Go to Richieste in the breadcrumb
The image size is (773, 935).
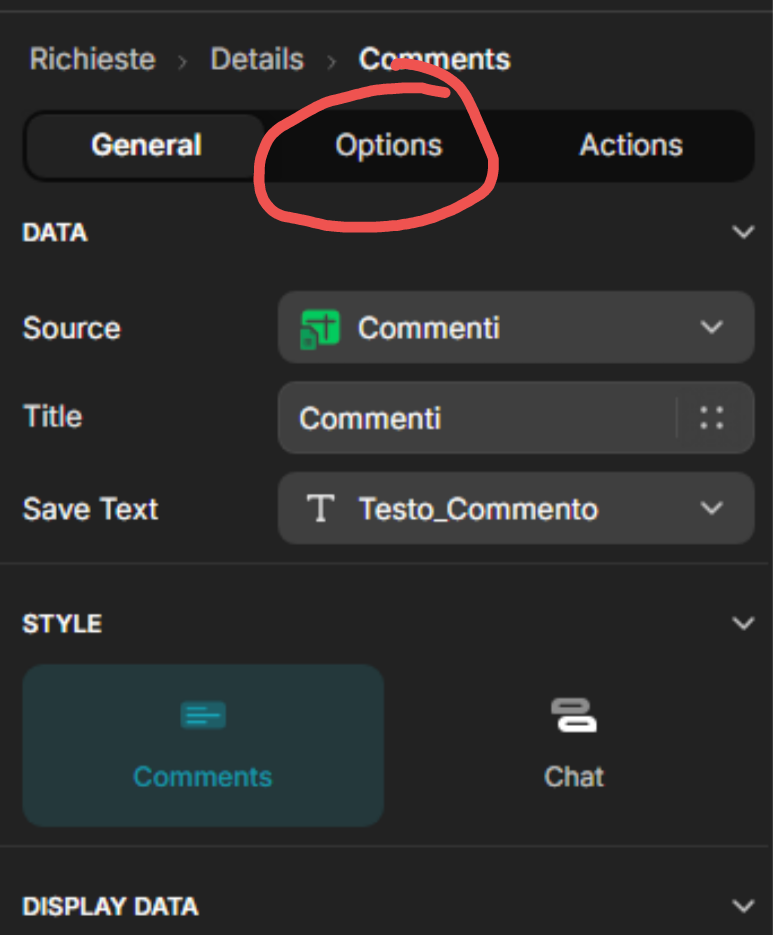click(92, 60)
